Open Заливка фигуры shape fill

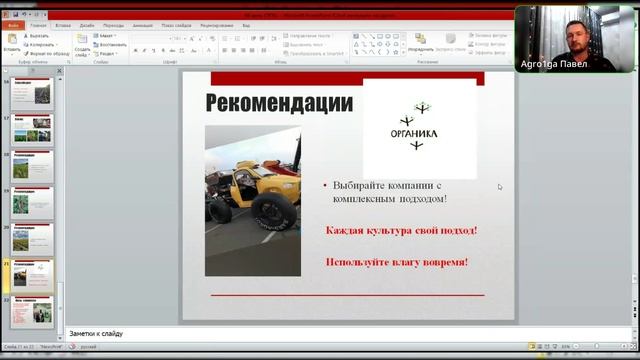pyautogui.click(x=488, y=36)
